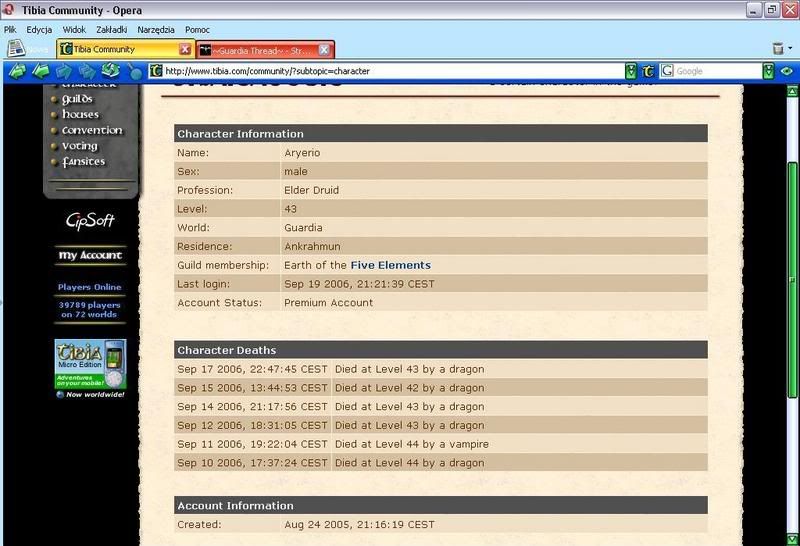Click the Character Deaths section header

click(440, 350)
